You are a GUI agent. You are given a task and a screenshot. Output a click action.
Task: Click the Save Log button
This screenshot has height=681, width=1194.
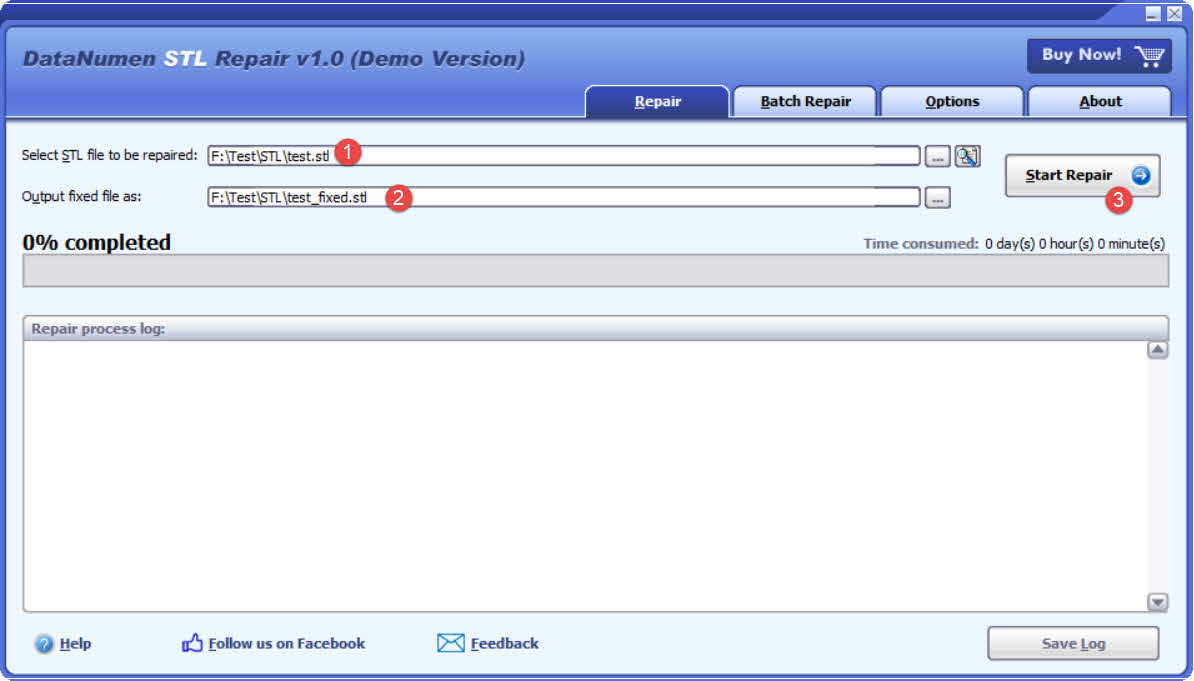(x=1073, y=643)
